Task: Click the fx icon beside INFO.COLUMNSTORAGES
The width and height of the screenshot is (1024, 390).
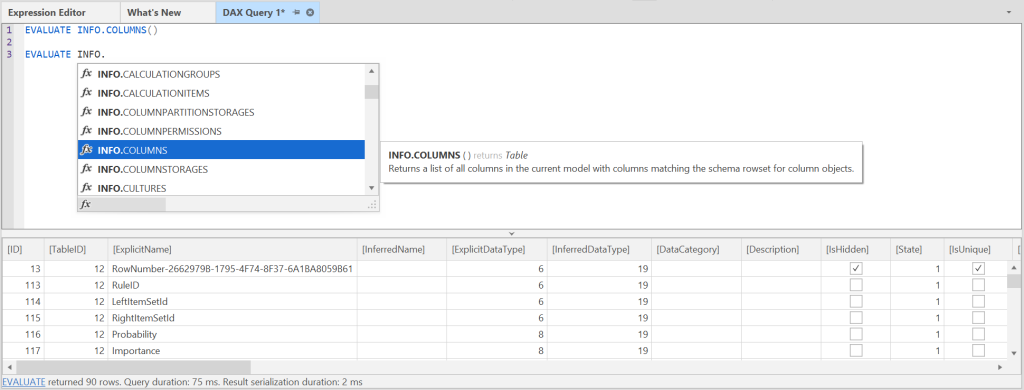Action: (86, 169)
